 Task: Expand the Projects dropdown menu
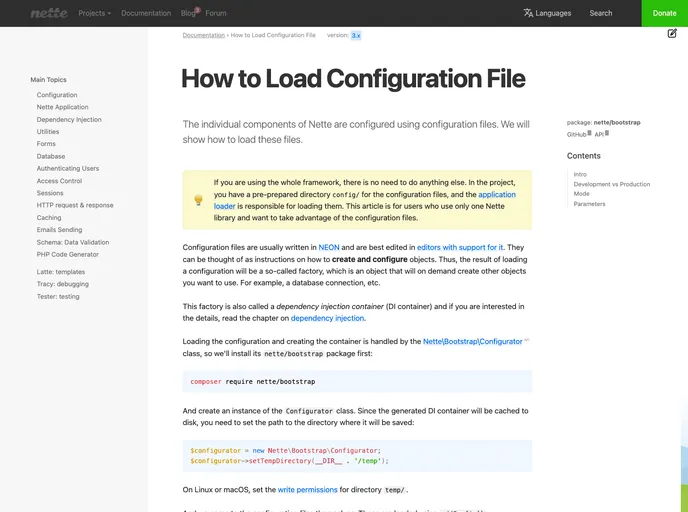[94, 13]
